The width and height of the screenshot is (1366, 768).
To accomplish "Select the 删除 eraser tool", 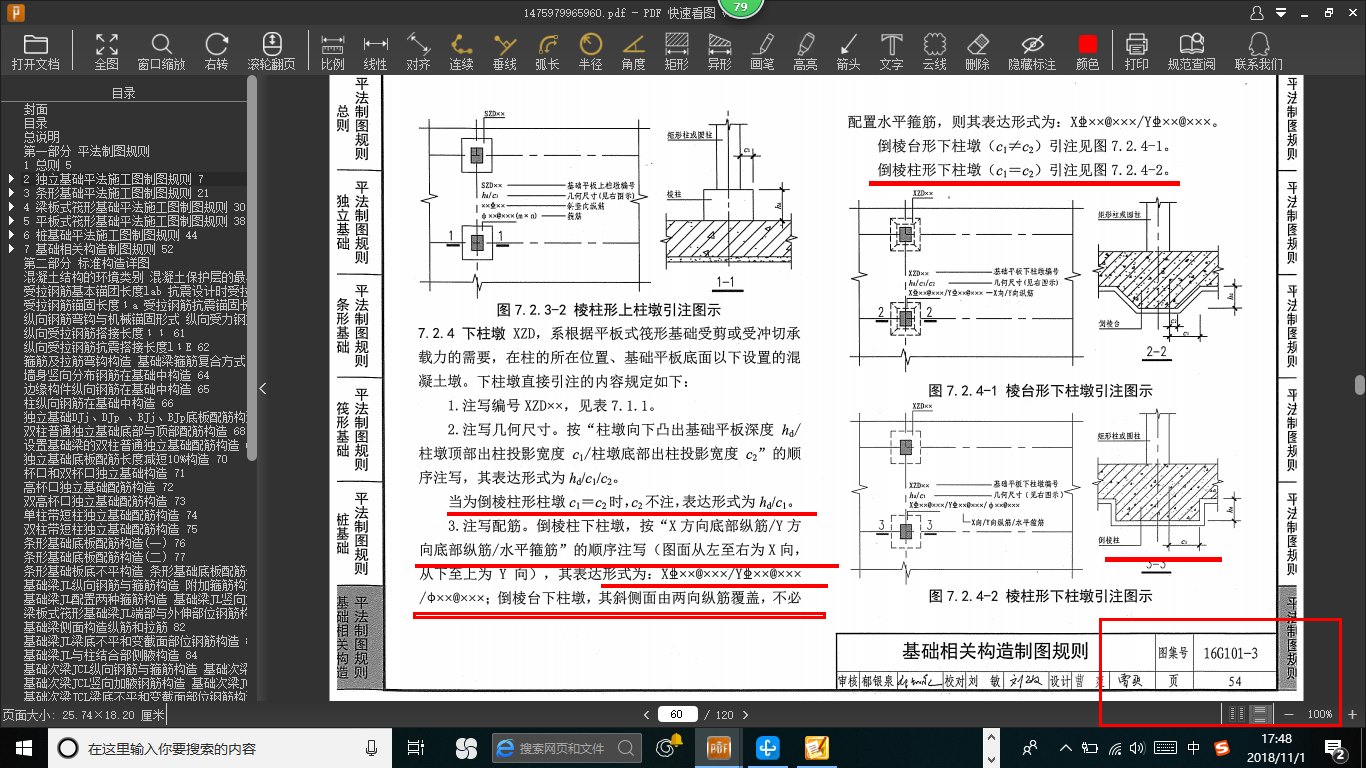I will (978, 52).
